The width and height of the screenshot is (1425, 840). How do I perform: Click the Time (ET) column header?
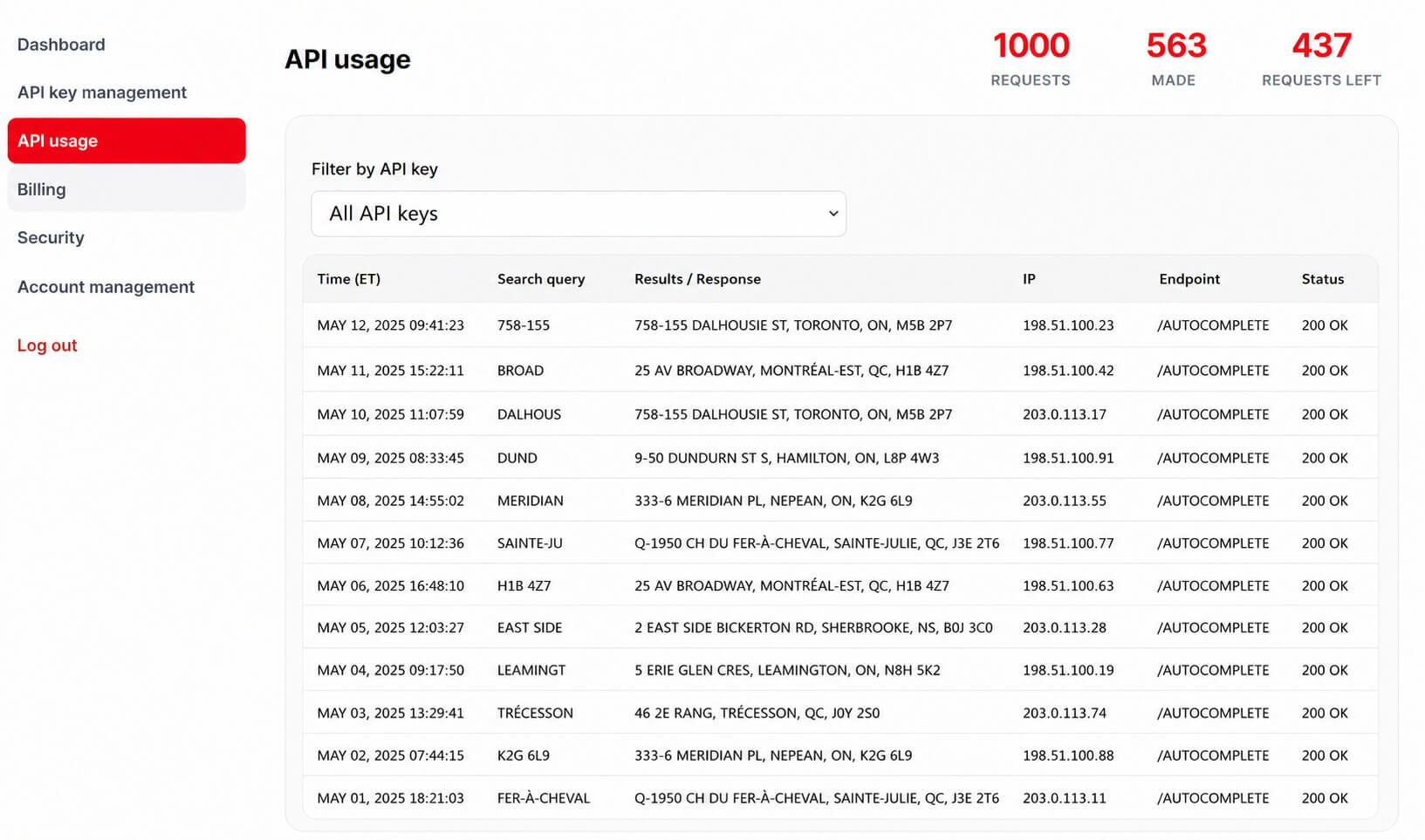(x=349, y=279)
